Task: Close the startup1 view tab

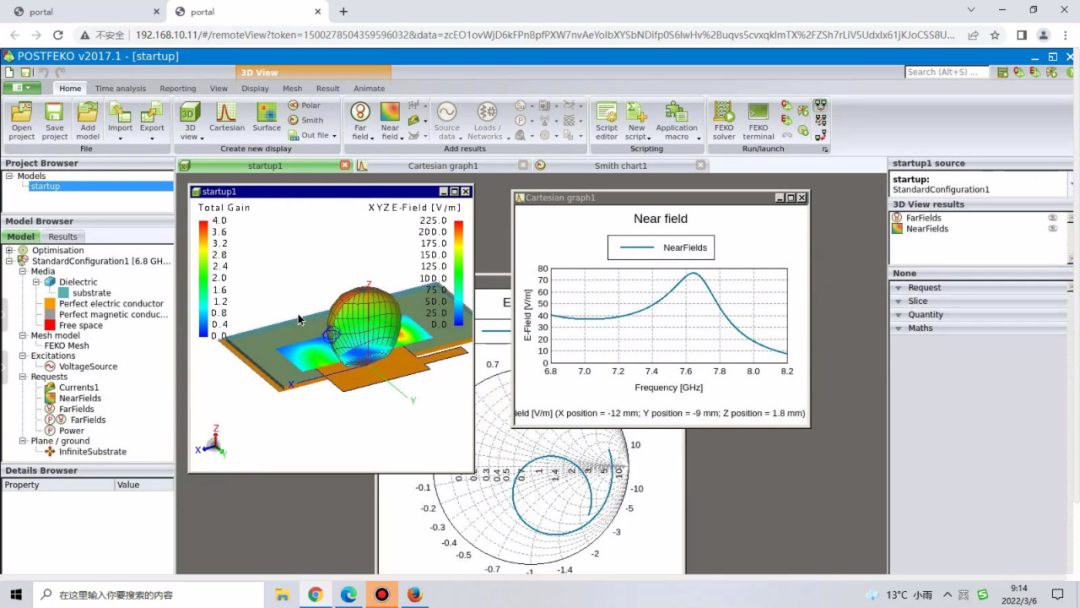Action: (x=344, y=165)
